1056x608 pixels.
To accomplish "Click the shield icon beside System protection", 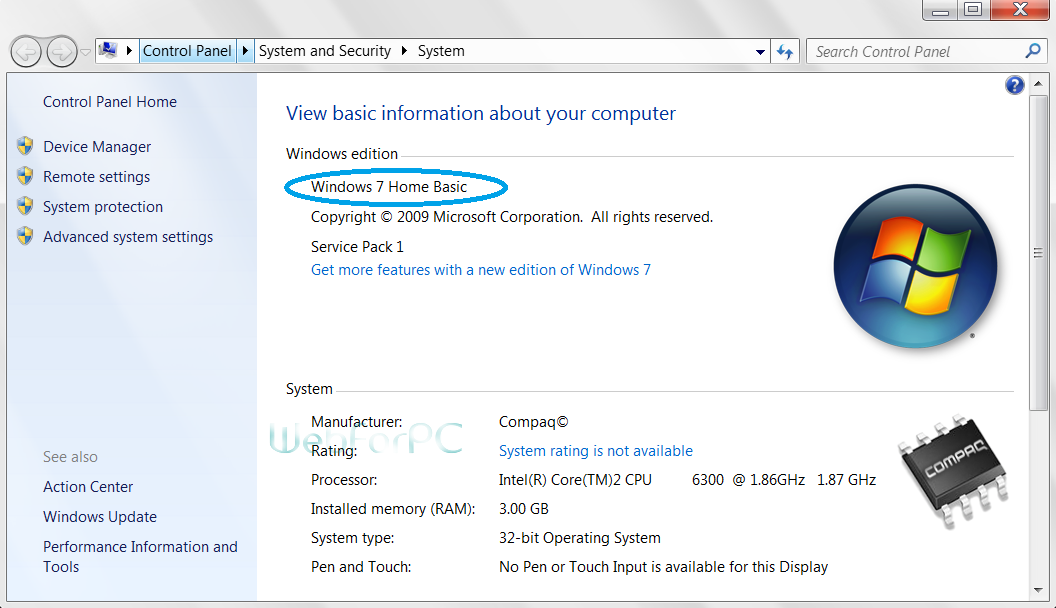I will point(25,205).
